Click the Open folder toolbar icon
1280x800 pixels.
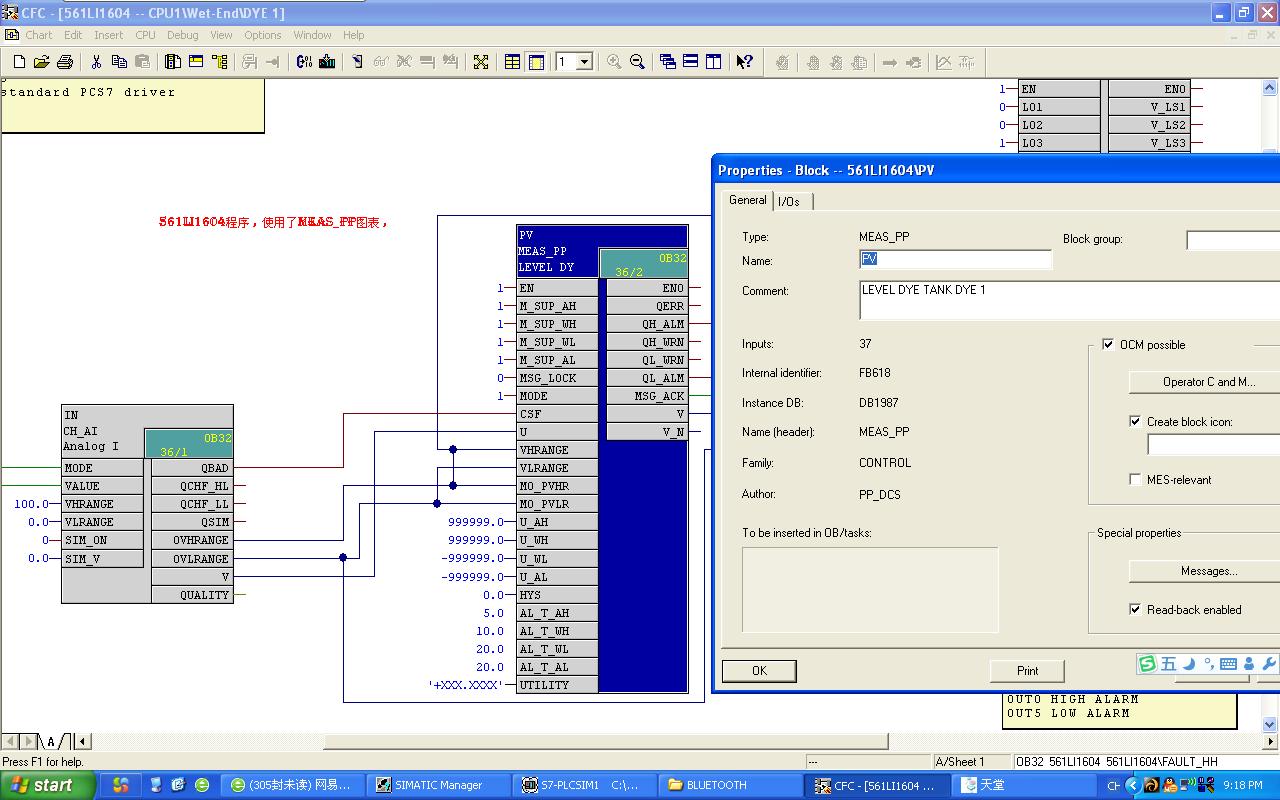pos(41,62)
